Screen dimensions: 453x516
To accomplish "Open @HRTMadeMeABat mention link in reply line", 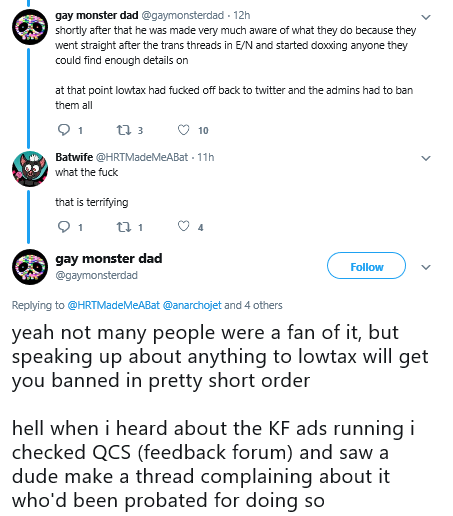I will (x=113, y=305).
